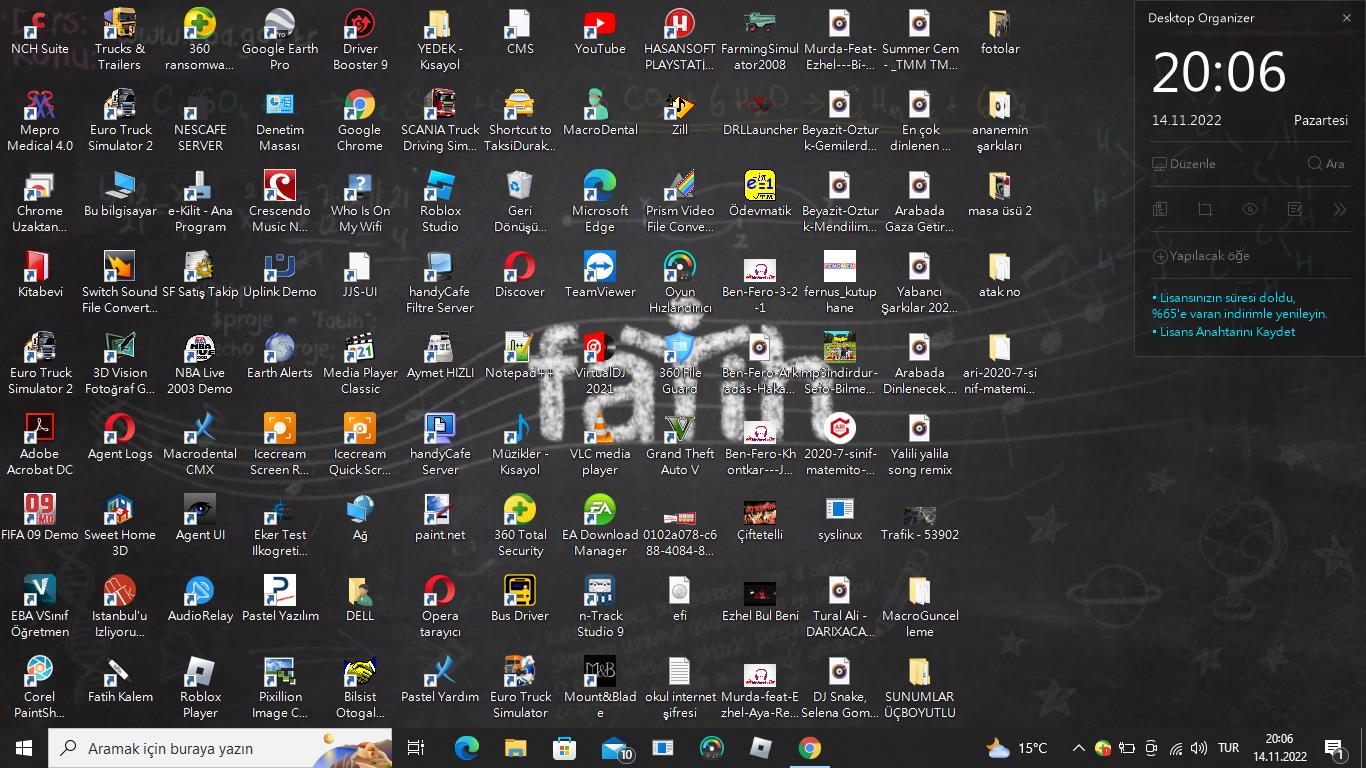Click Ara search in the Desktop Organizer

click(1326, 164)
